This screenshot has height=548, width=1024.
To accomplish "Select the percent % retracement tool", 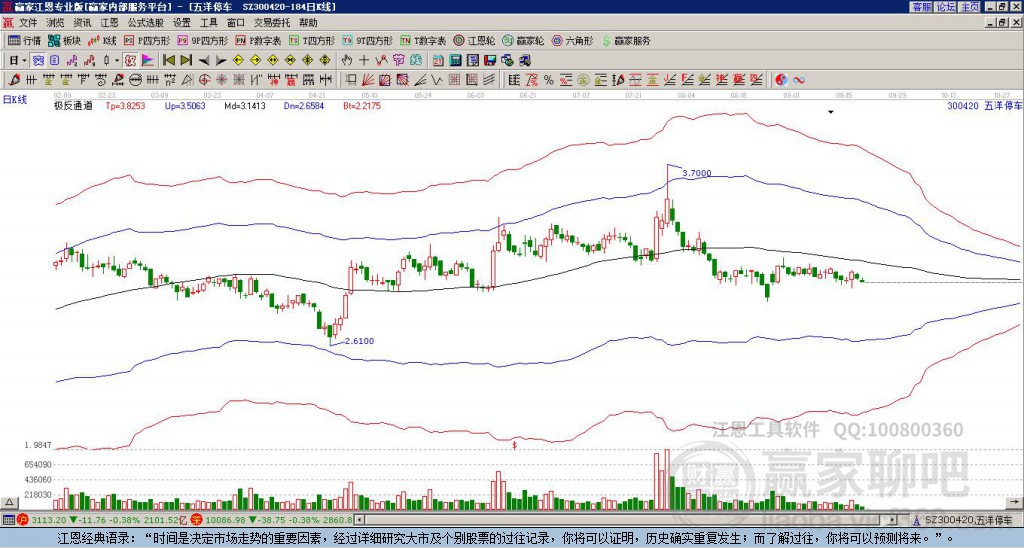I will point(549,80).
